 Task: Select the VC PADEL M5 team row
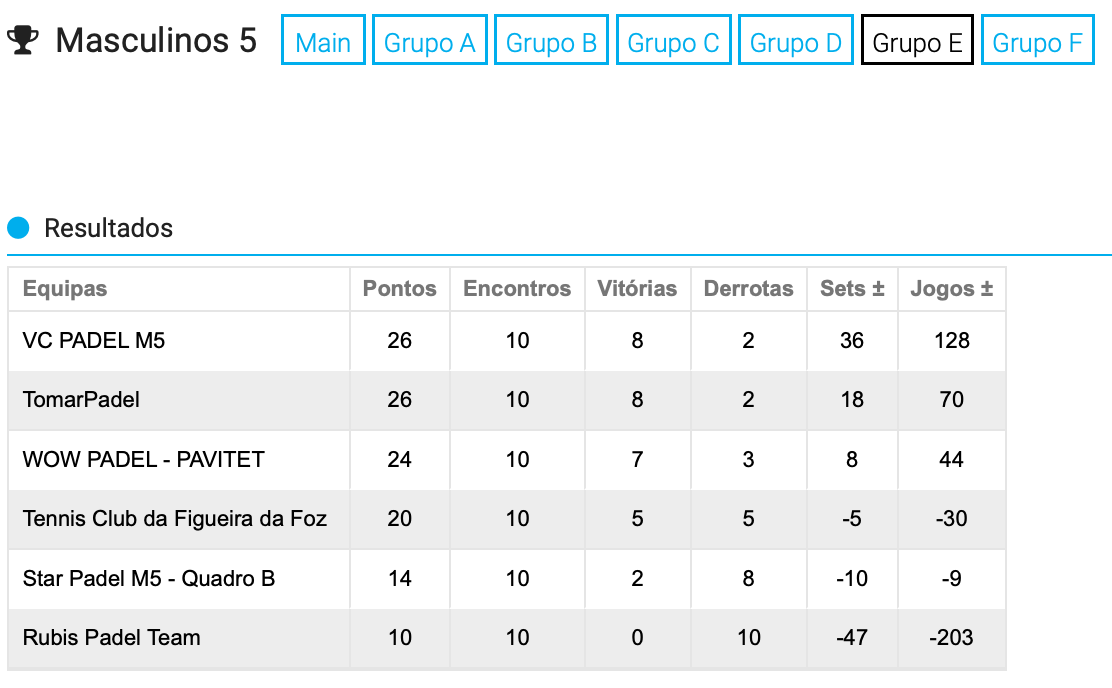[507, 340]
